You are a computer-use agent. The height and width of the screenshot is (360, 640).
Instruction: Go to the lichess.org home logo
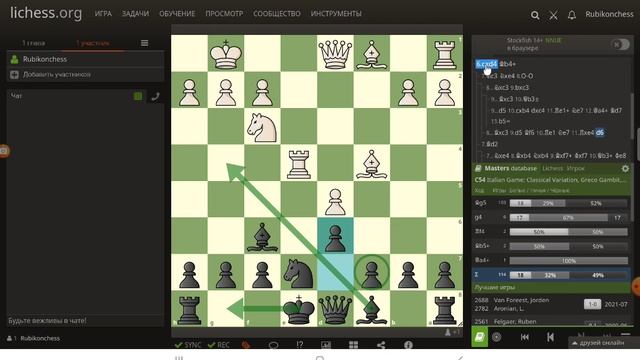pyautogui.click(x=46, y=13)
